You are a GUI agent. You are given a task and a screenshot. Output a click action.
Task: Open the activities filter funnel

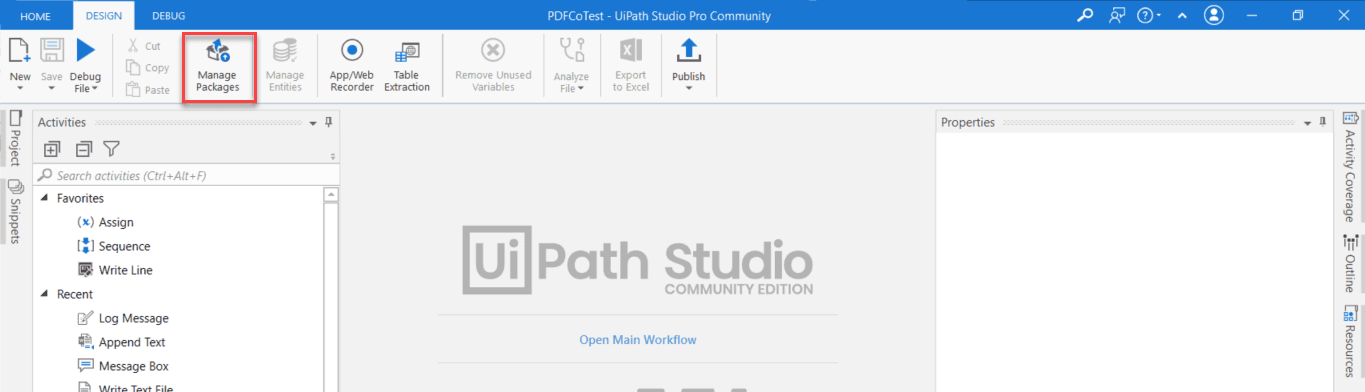pos(112,149)
